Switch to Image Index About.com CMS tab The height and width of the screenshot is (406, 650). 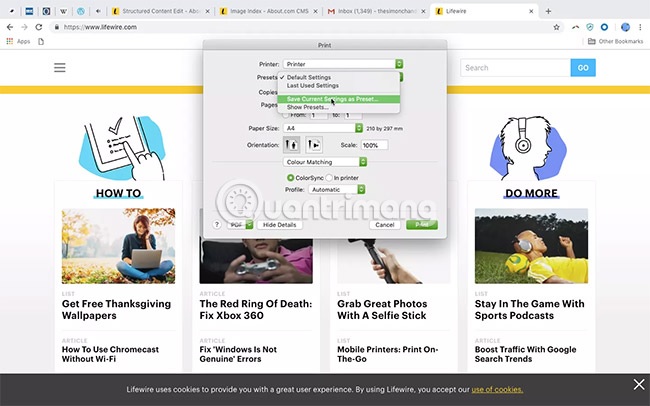(x=269, y=11)
